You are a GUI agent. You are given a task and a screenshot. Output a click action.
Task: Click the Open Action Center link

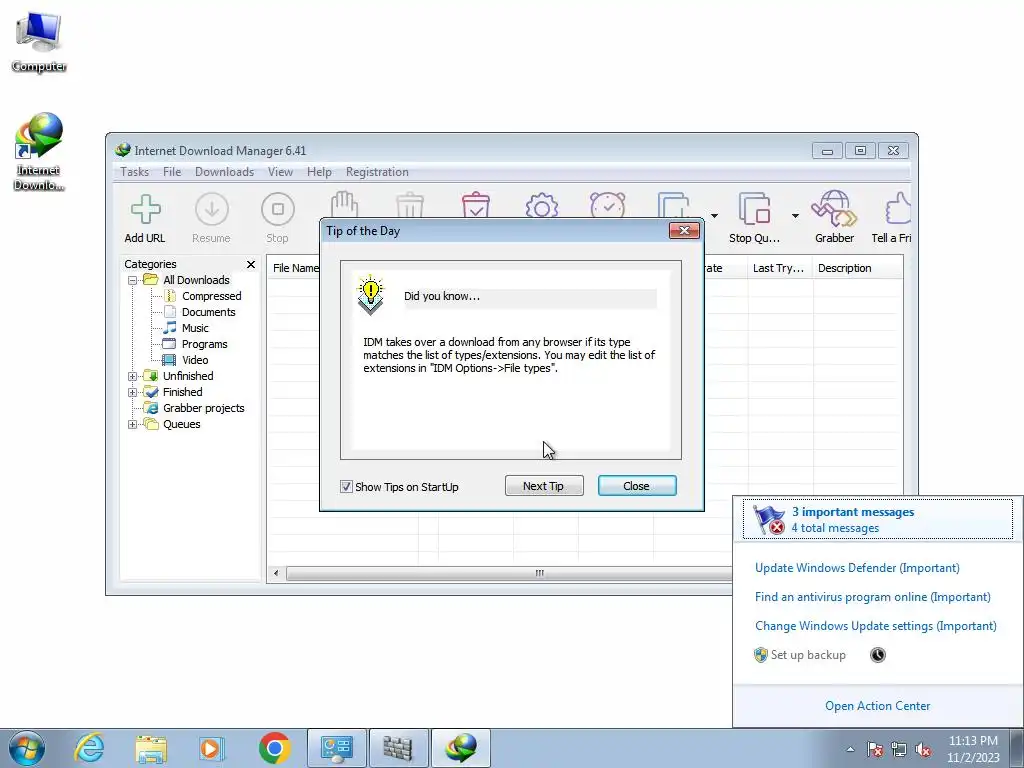[877, 706]
